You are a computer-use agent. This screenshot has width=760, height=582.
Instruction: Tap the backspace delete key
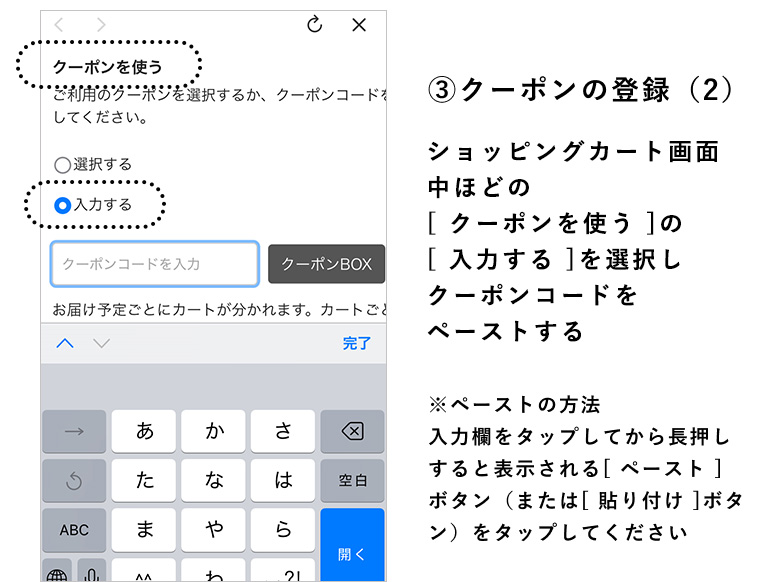(x=352, y=431)
